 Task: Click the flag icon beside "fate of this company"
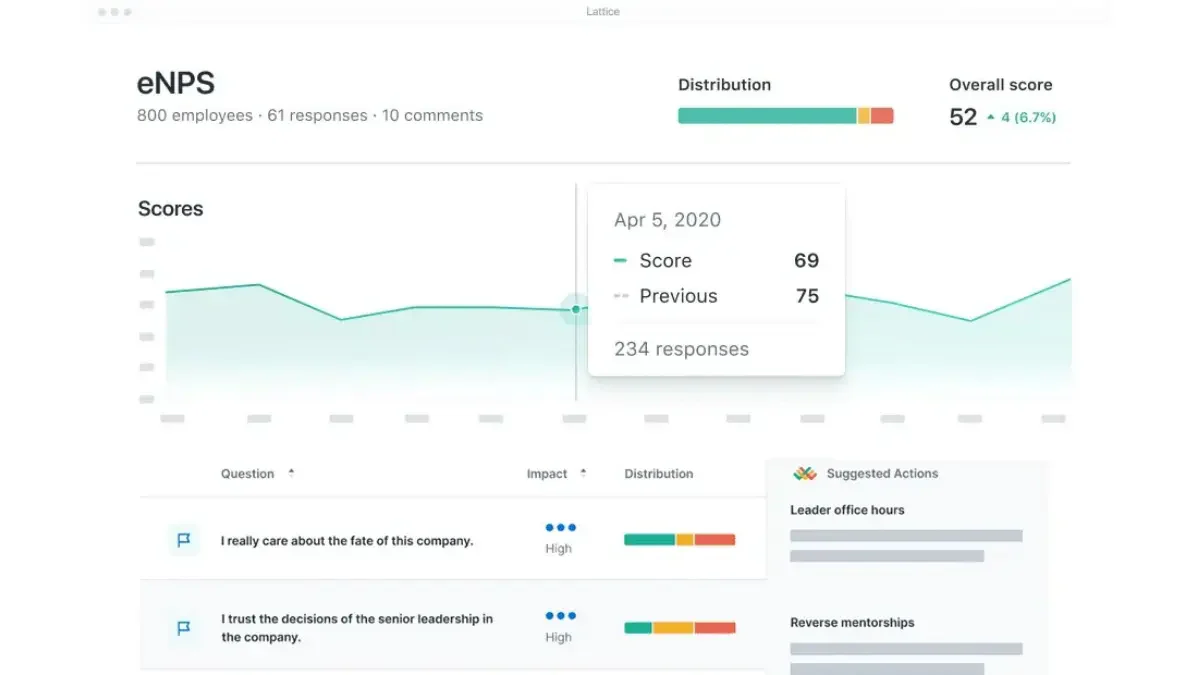coord(184,540)
